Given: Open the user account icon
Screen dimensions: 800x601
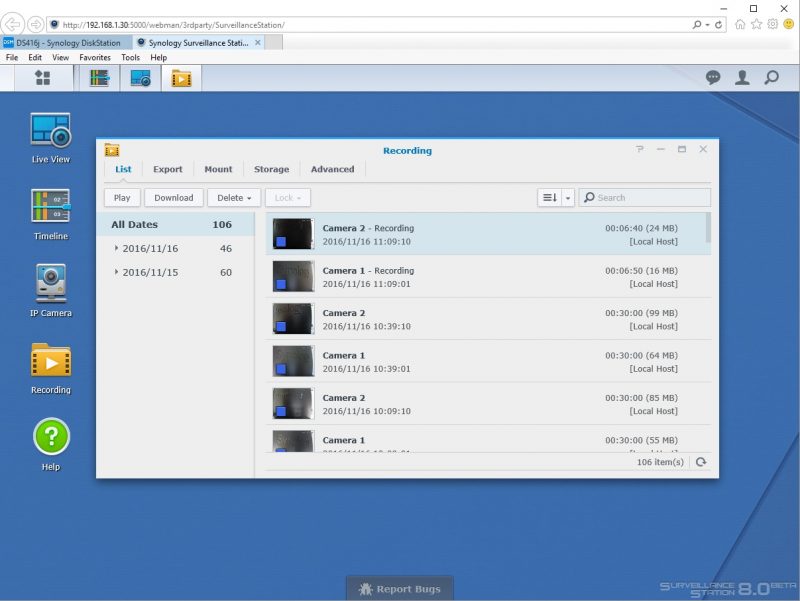Looking at the screenshot, I should click(742, 78).
